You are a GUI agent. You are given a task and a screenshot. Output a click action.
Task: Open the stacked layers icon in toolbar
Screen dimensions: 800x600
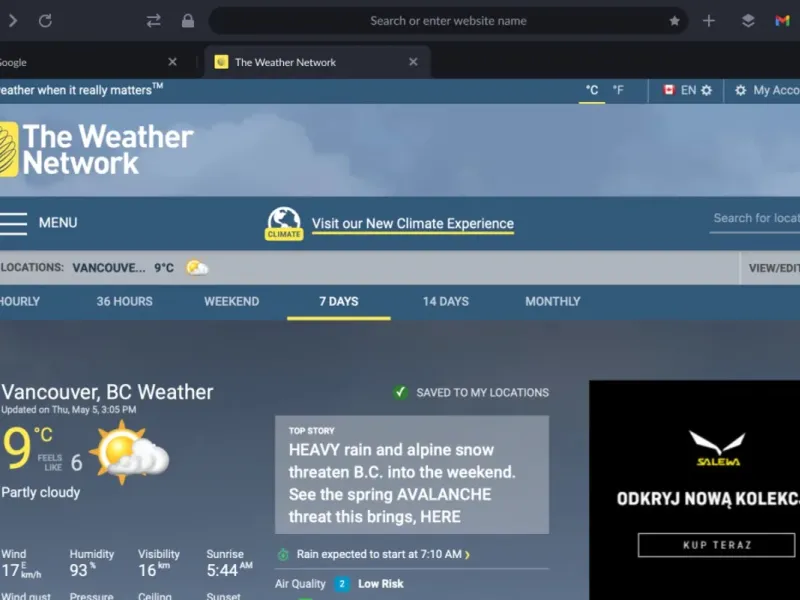[x=748, y=21]
